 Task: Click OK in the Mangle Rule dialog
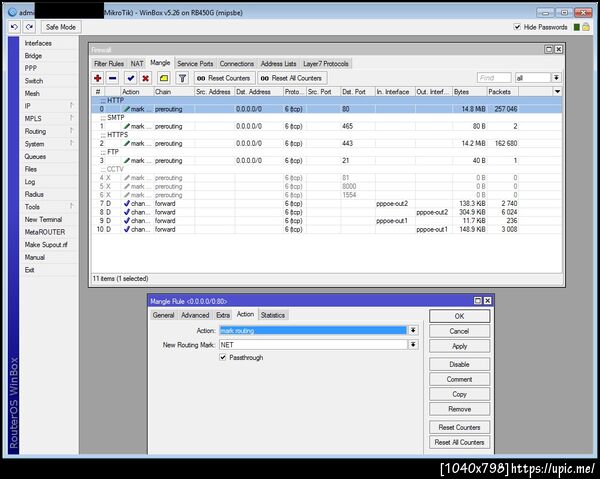pos(459,316)
